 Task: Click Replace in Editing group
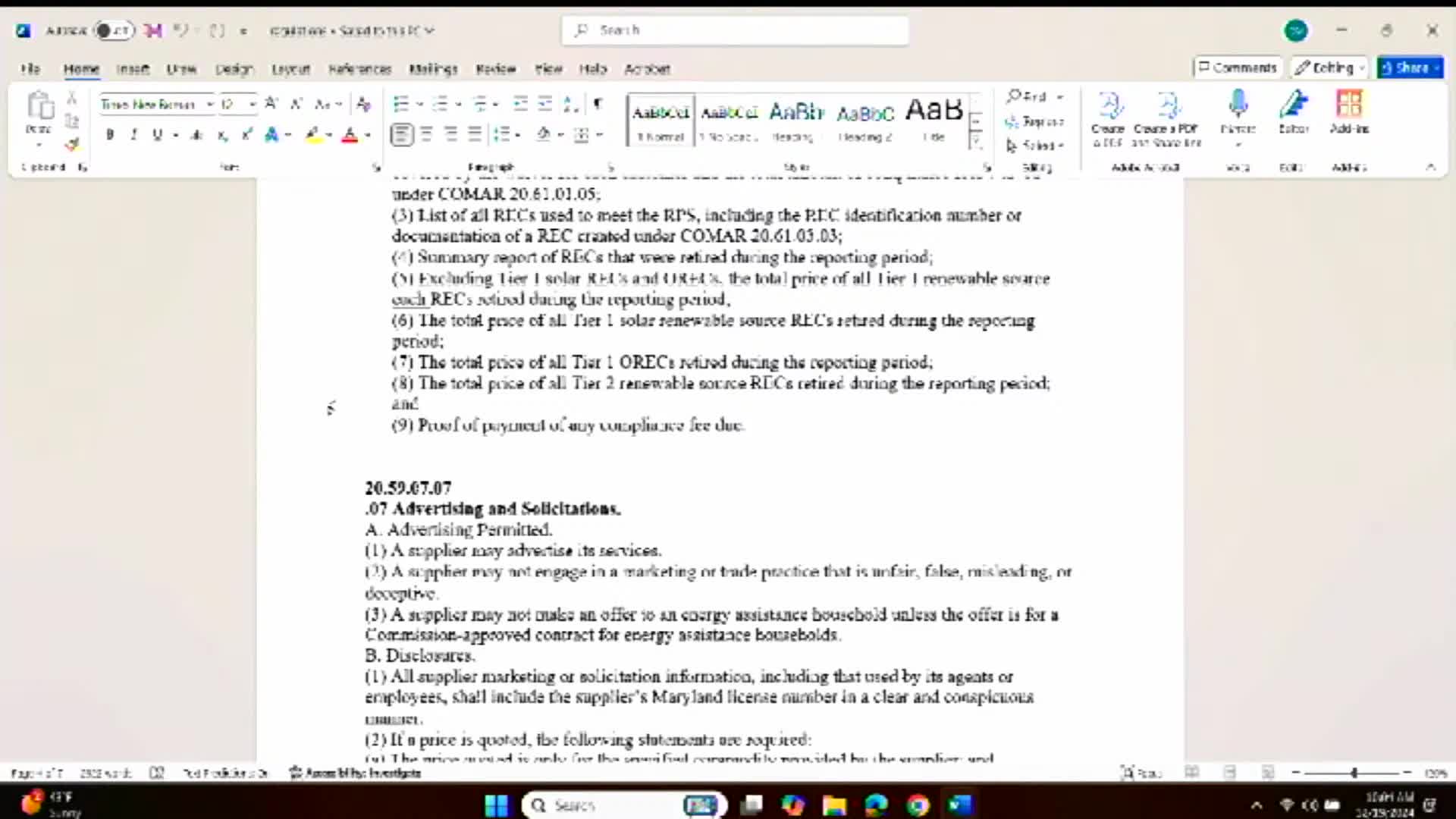pyautogui.click(x=1034, y=121)
